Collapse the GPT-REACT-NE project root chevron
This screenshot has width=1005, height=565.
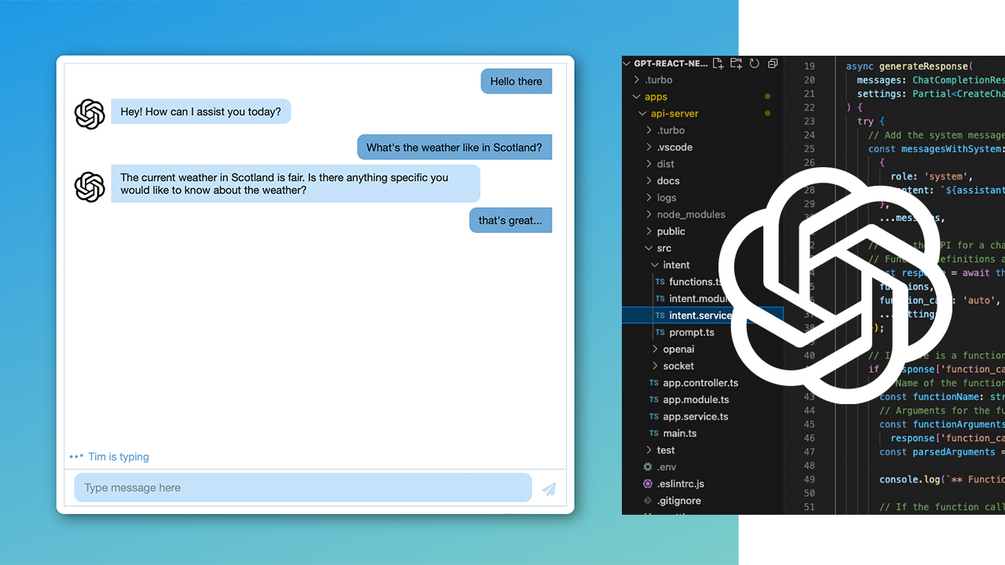pos(627,63)
